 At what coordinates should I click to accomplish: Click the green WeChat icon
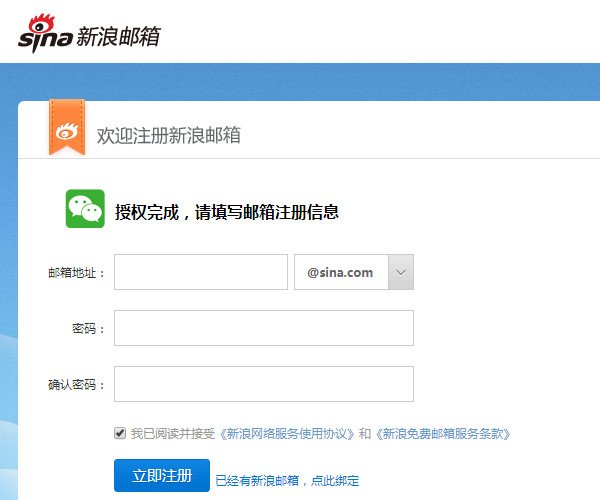click(85, 208)
